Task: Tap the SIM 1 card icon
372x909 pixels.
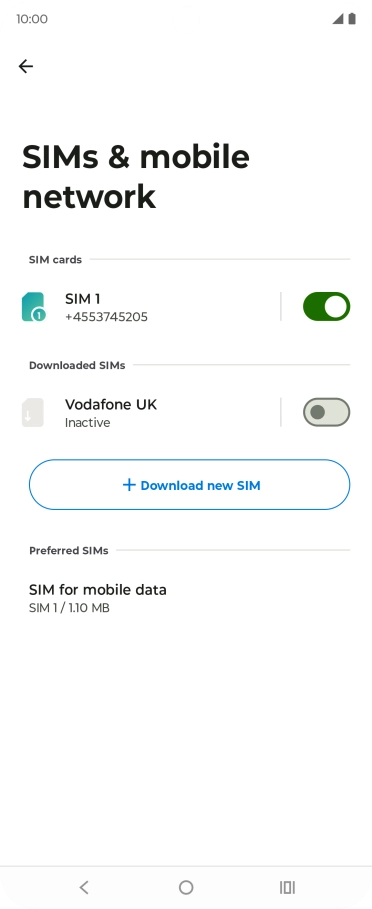Action: 34,307
